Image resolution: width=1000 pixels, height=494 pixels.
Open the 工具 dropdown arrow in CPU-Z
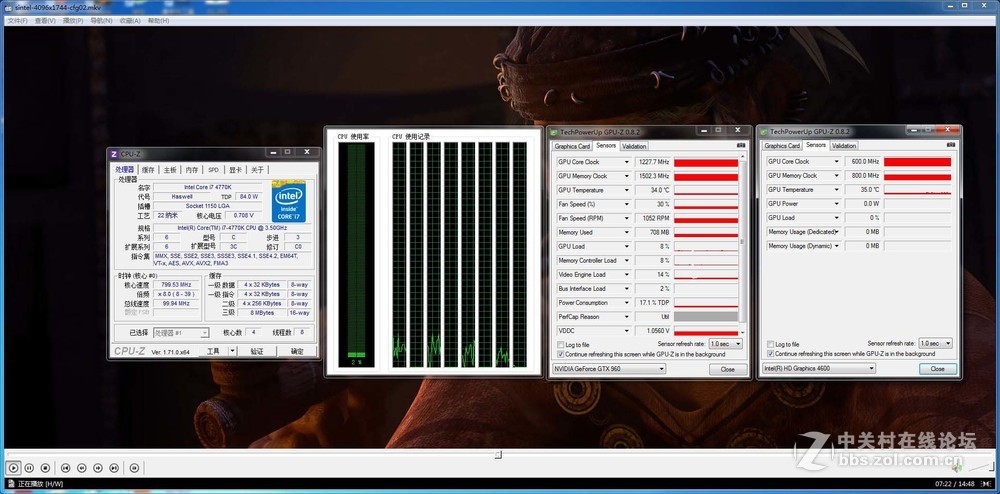pyautogui.click(x=233, y=351)
